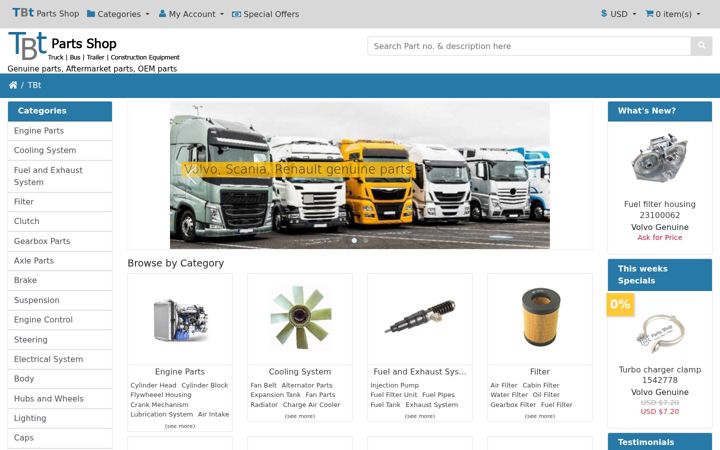This screenshot has height=450, width=720.
Task: Click the Charge Air Cooler subcategory link
Action: (312, 405)
